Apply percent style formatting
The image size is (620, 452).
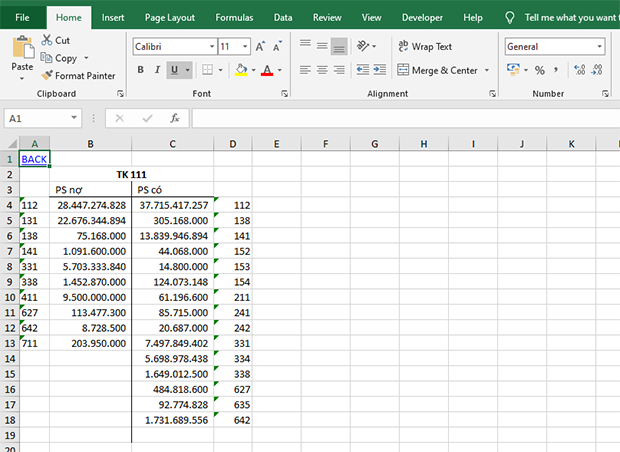(540, 70)
